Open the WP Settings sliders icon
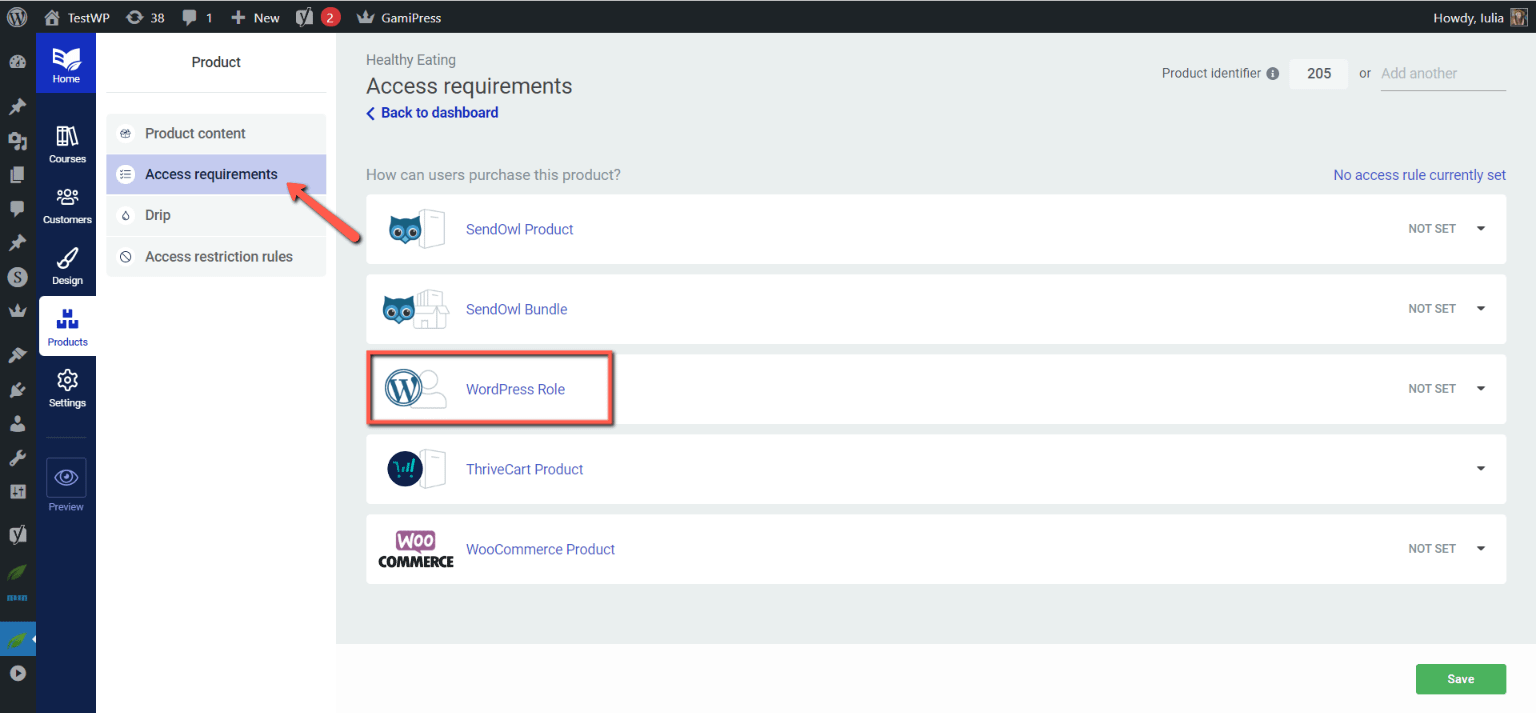 pos(17,492)
